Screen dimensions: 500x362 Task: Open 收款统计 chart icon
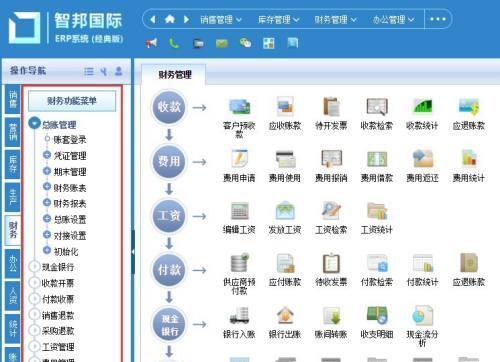(422, 107)
